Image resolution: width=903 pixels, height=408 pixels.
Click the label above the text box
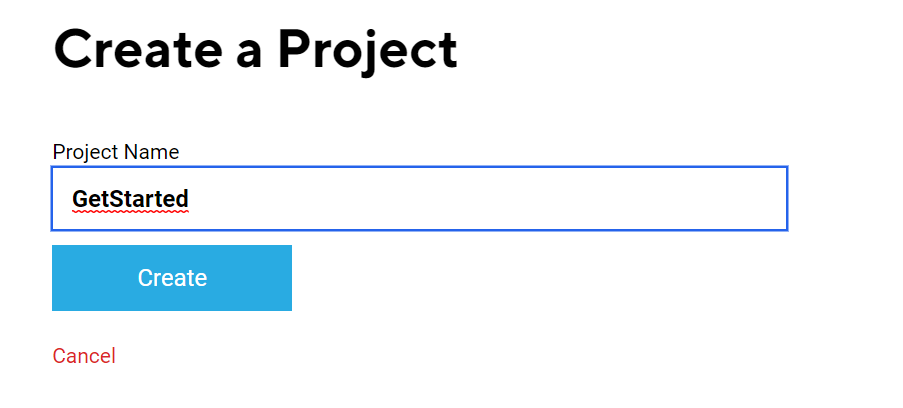[x=116, y=152]
